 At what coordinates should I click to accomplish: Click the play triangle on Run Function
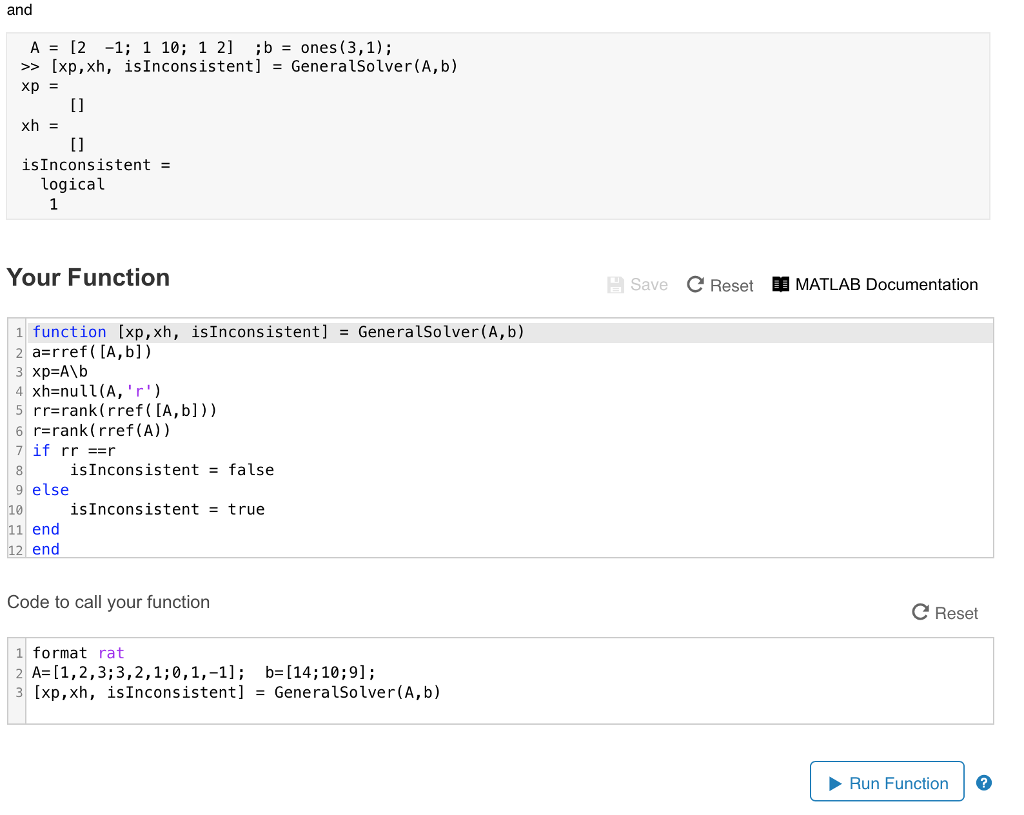click(x=836, y=784)
